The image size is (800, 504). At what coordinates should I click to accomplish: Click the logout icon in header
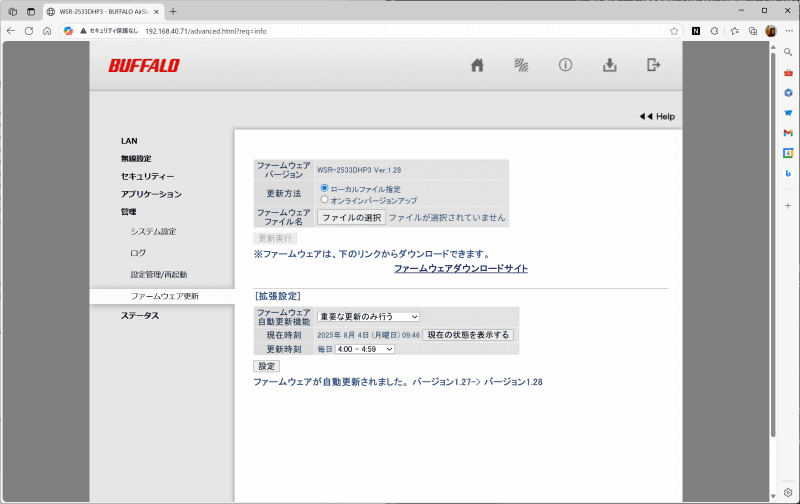click(654, 65)
